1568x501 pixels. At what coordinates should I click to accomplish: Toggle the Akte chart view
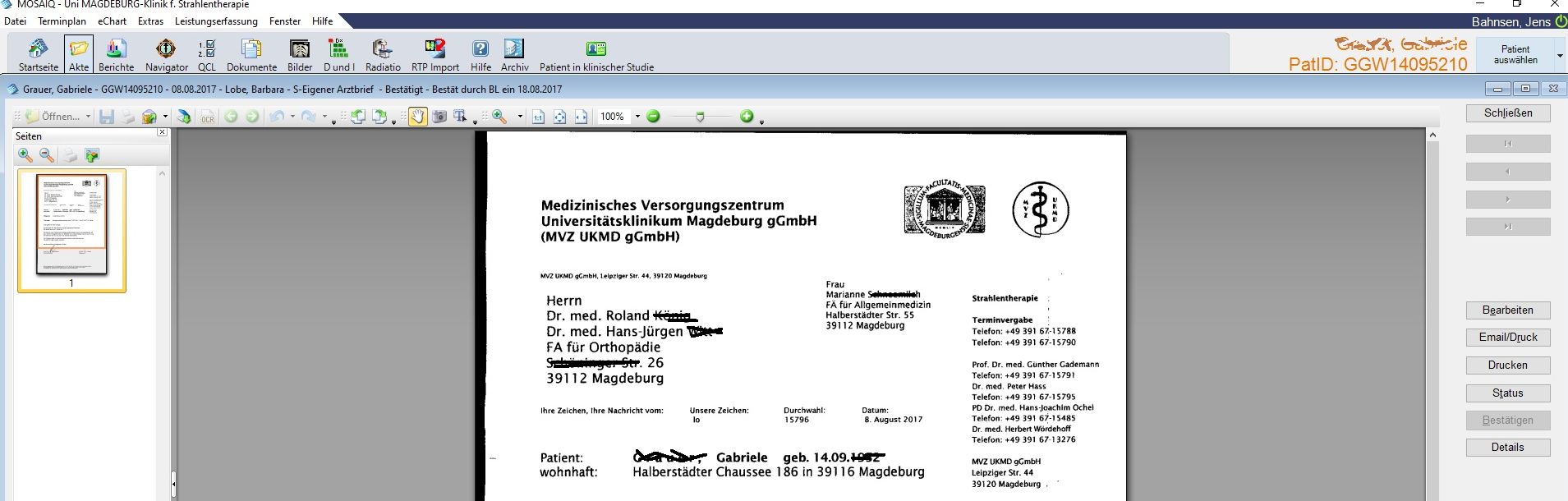click(x=79, y=54)
